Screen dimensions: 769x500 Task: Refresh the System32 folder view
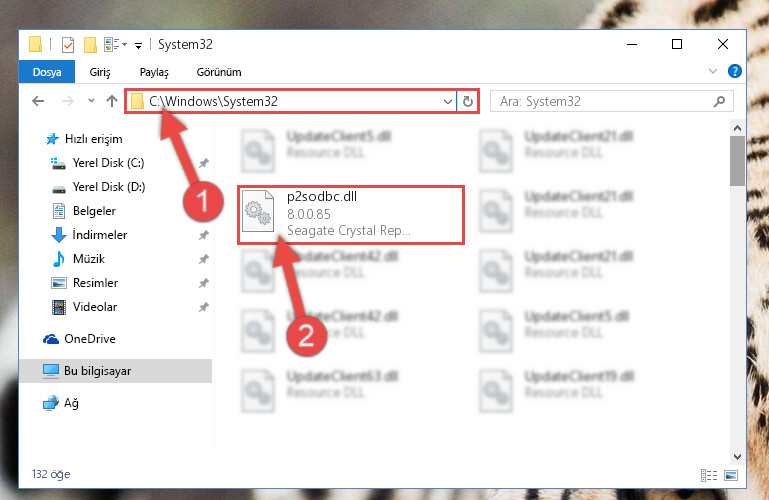(467, 101)
